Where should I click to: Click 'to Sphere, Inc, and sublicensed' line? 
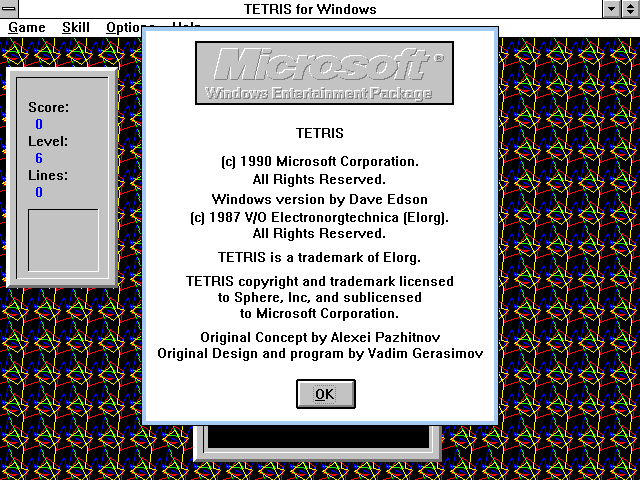point(320,297)
